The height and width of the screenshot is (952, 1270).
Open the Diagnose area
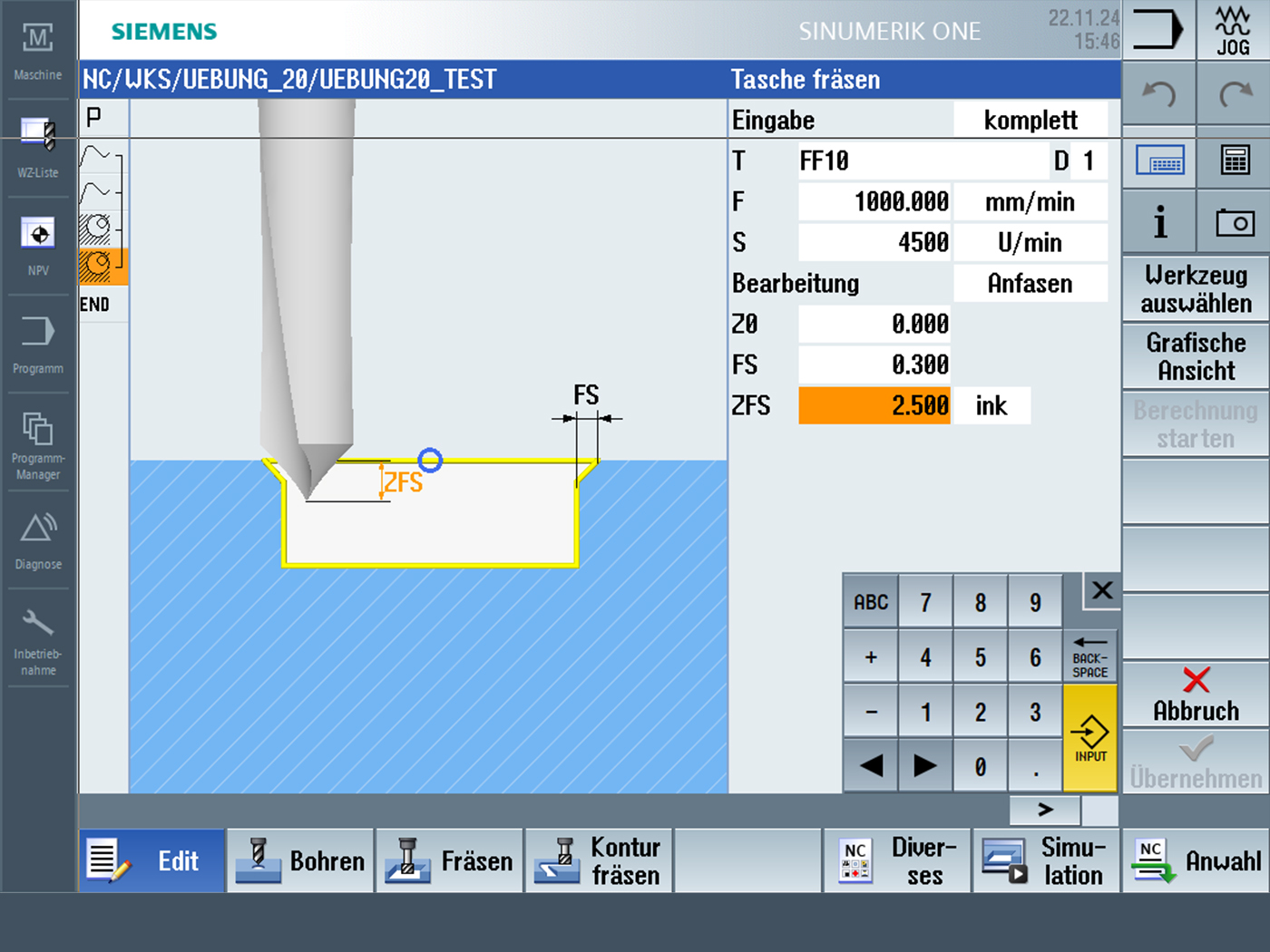click(37, 540)
